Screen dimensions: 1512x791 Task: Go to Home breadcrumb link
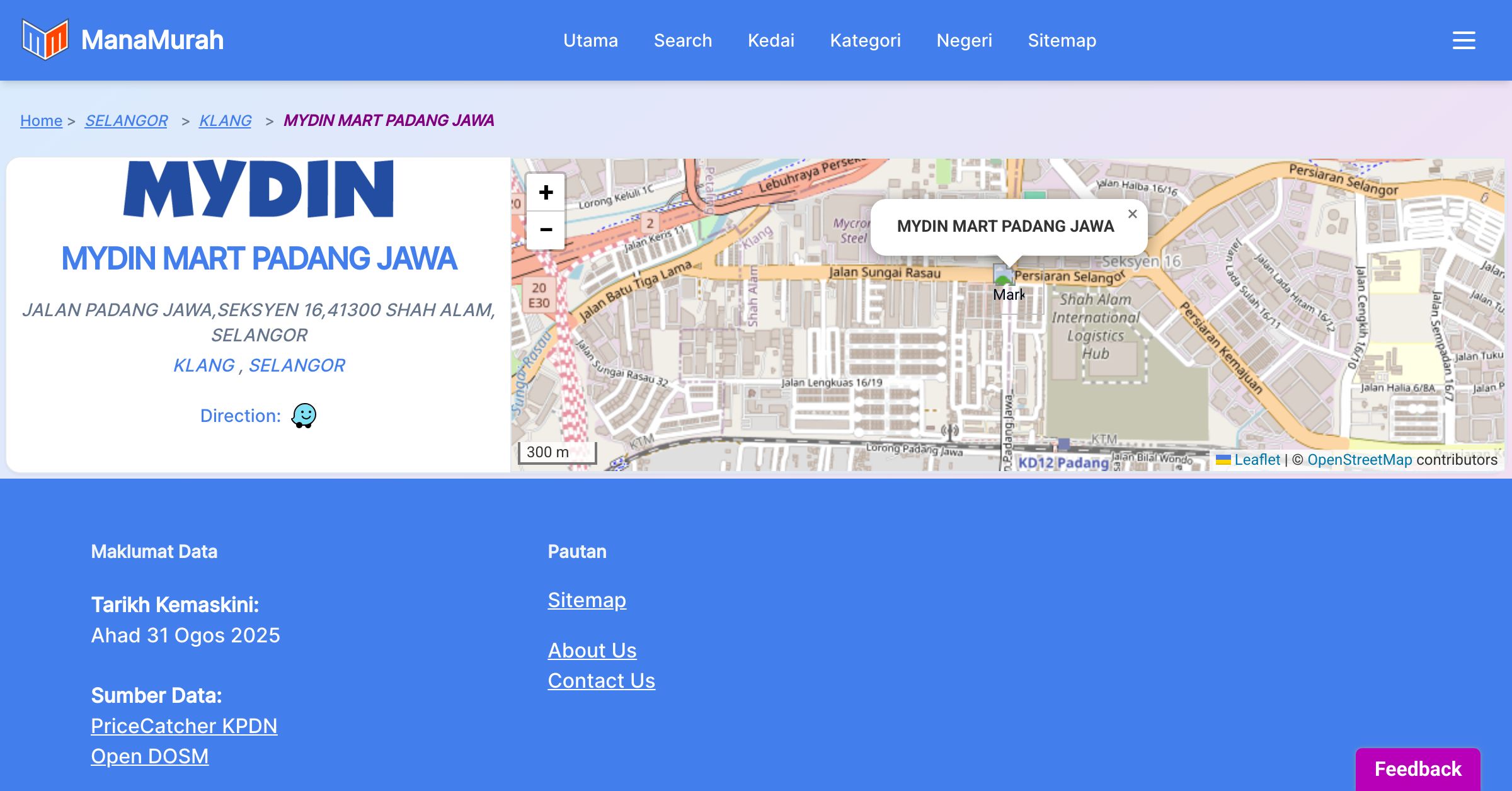coord(41,120)
